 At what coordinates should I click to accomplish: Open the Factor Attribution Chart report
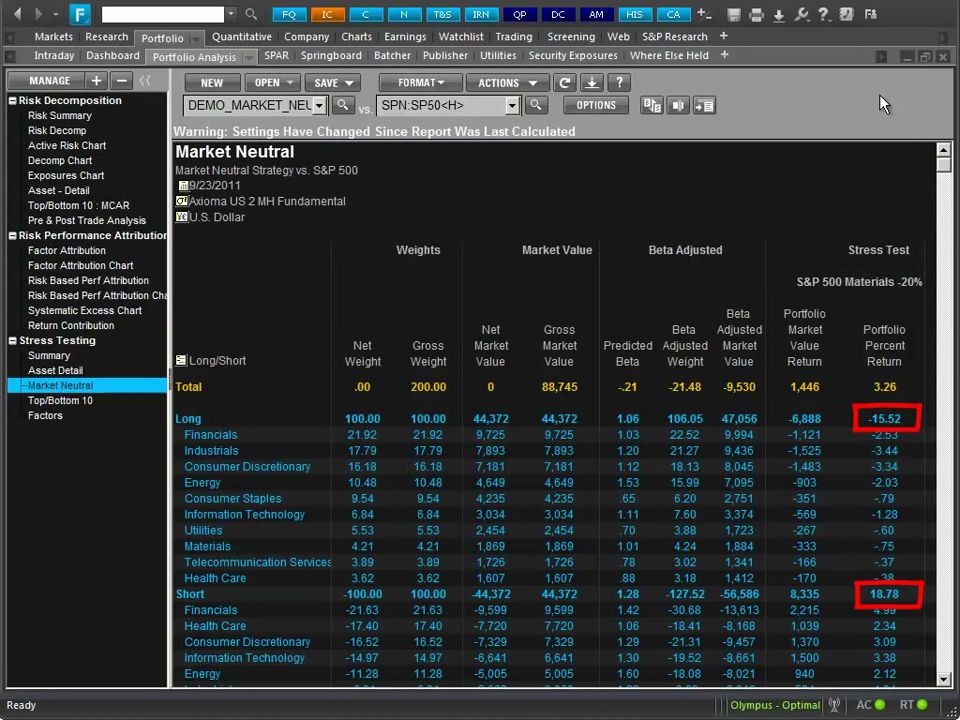(x=80, y=266)
